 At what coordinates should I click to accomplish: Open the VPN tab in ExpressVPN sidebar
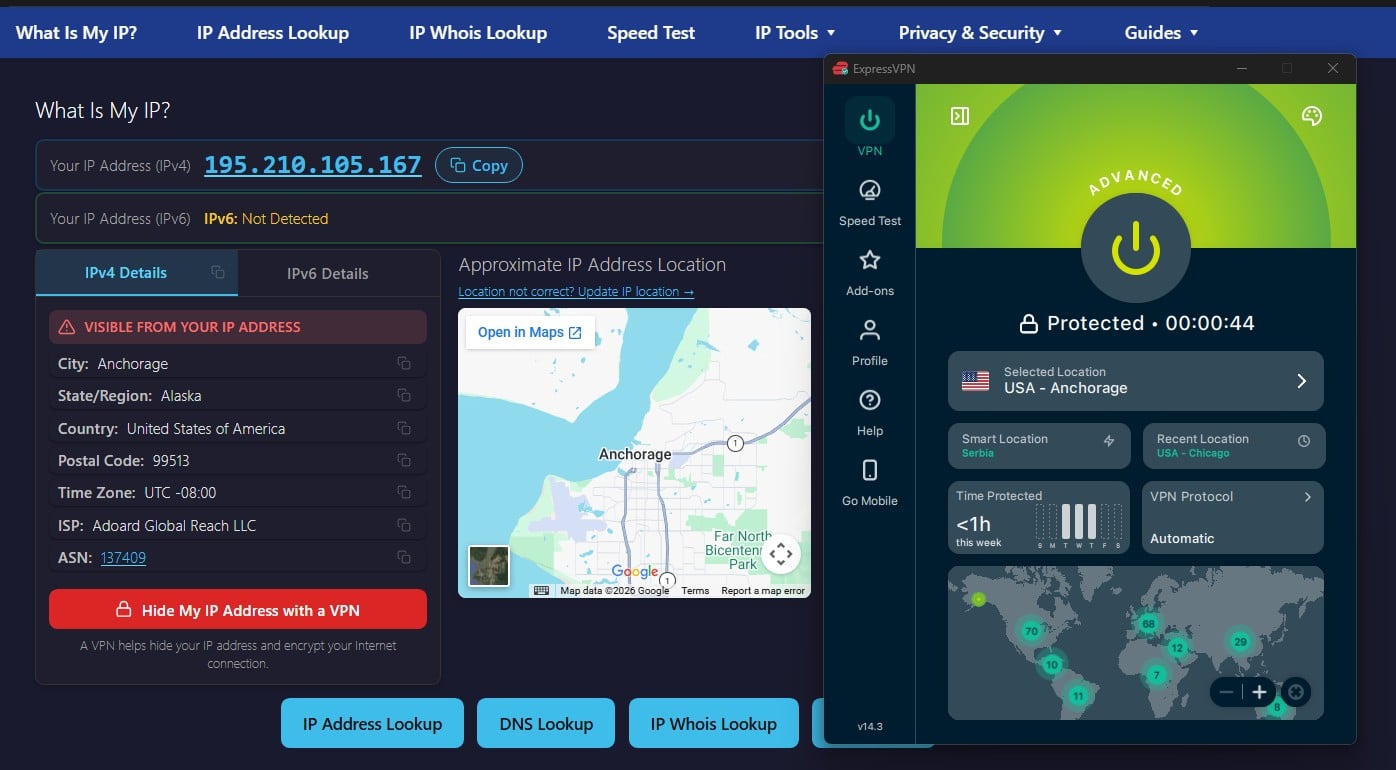point(869,128)
